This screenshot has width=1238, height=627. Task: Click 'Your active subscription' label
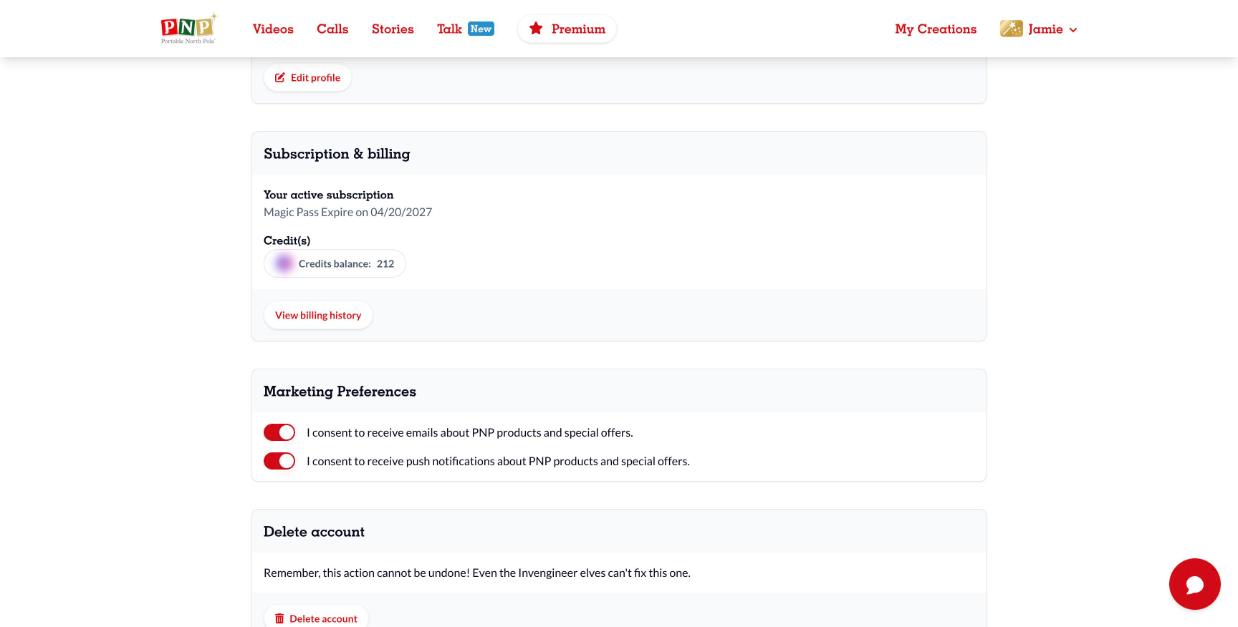(329, 195)
